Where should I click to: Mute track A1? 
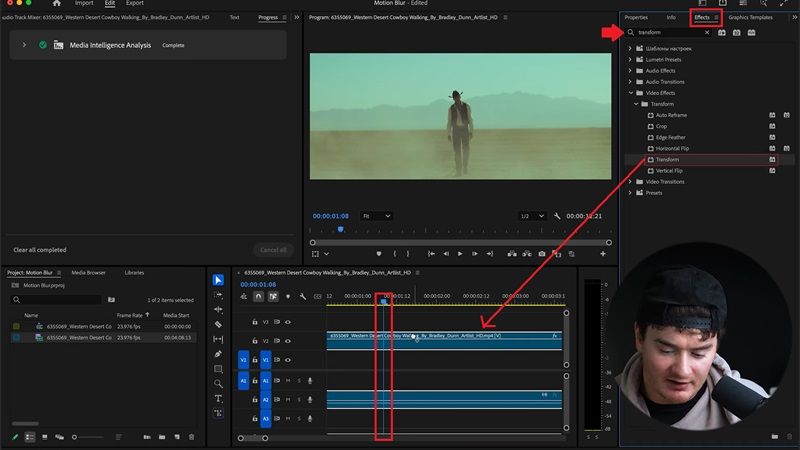point(288,381)
